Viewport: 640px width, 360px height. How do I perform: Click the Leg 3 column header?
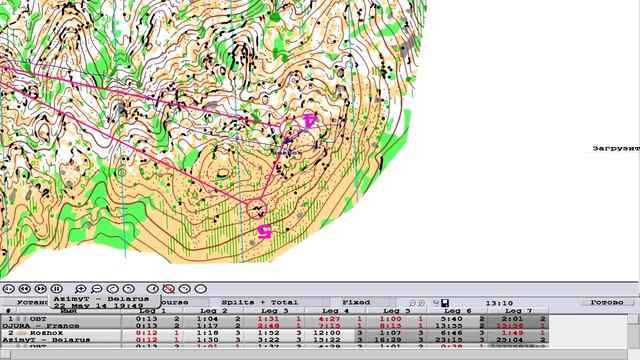pyautogui.click(x=274, y=311)
